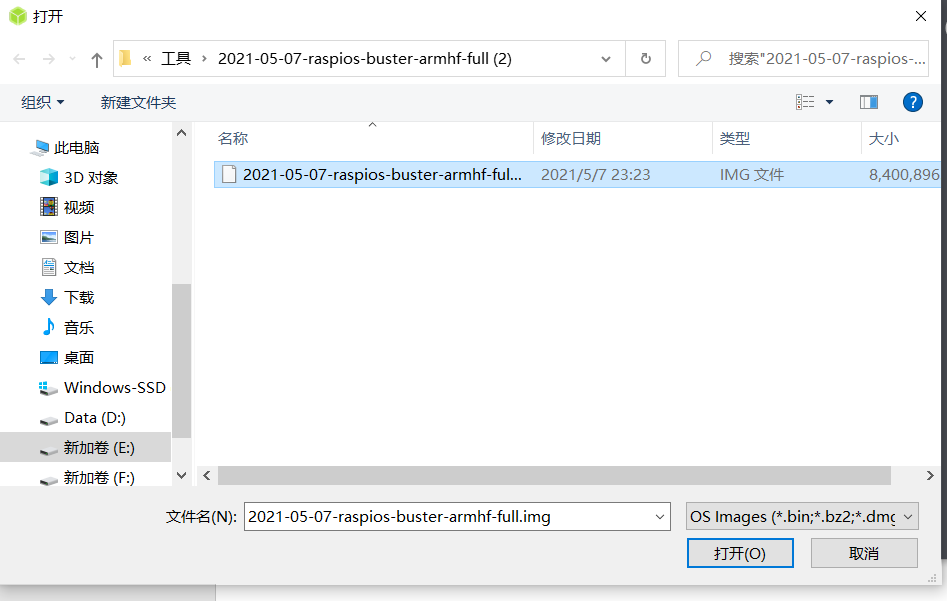Open the 组织 menu

42,103
